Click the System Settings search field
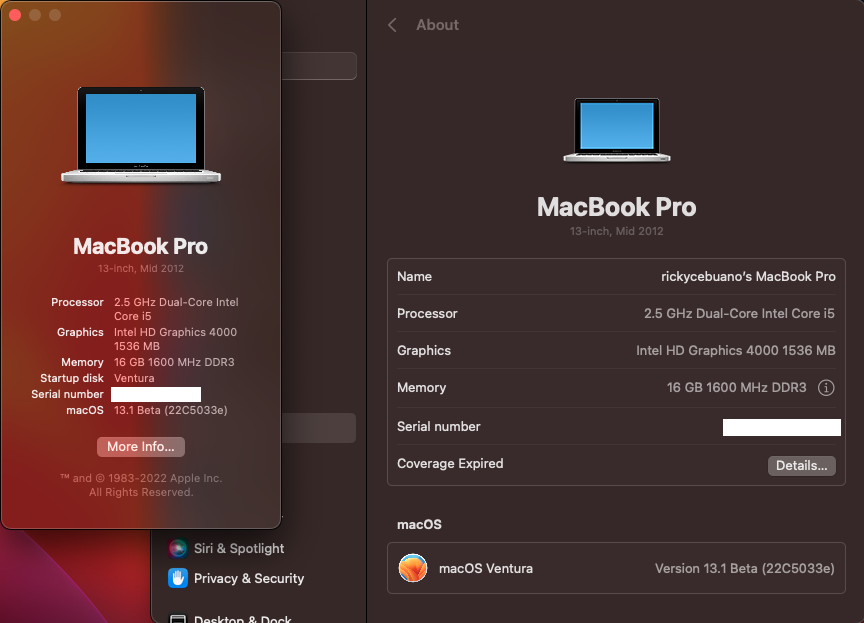864x623 pixels. click(x=319, y=66)
